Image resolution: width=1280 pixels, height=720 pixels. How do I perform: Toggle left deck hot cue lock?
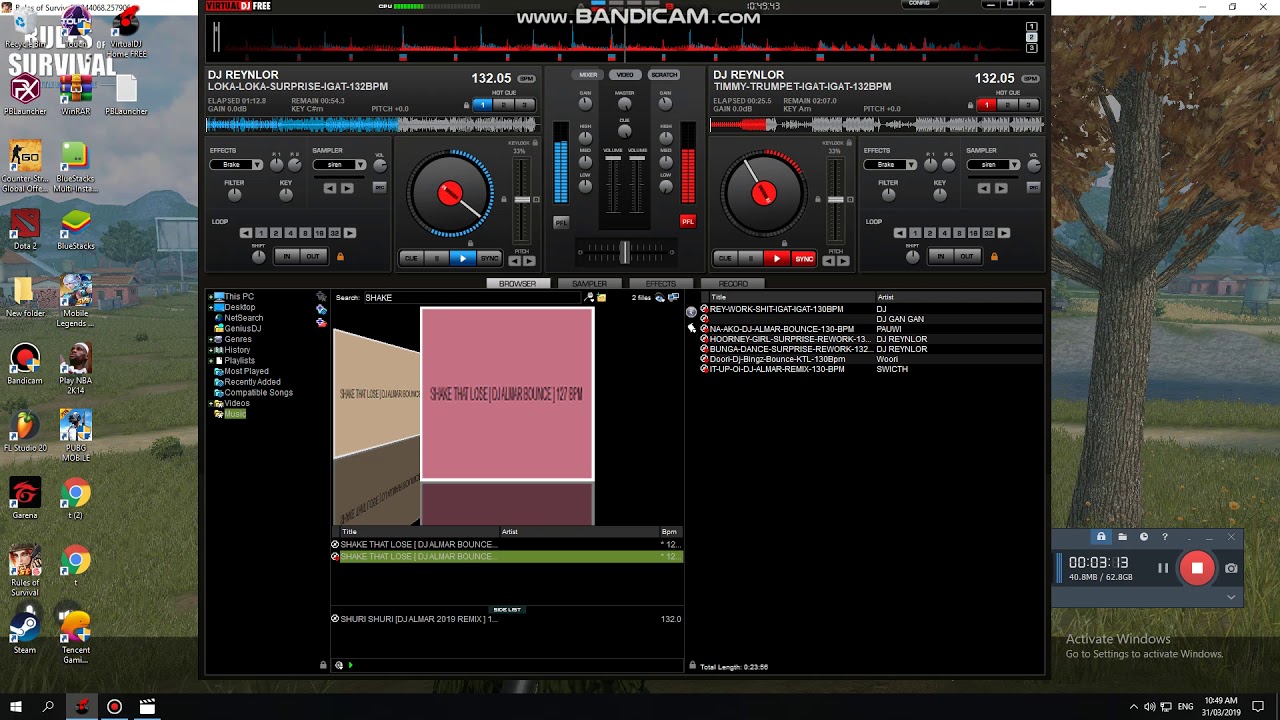tap(466, 105)
